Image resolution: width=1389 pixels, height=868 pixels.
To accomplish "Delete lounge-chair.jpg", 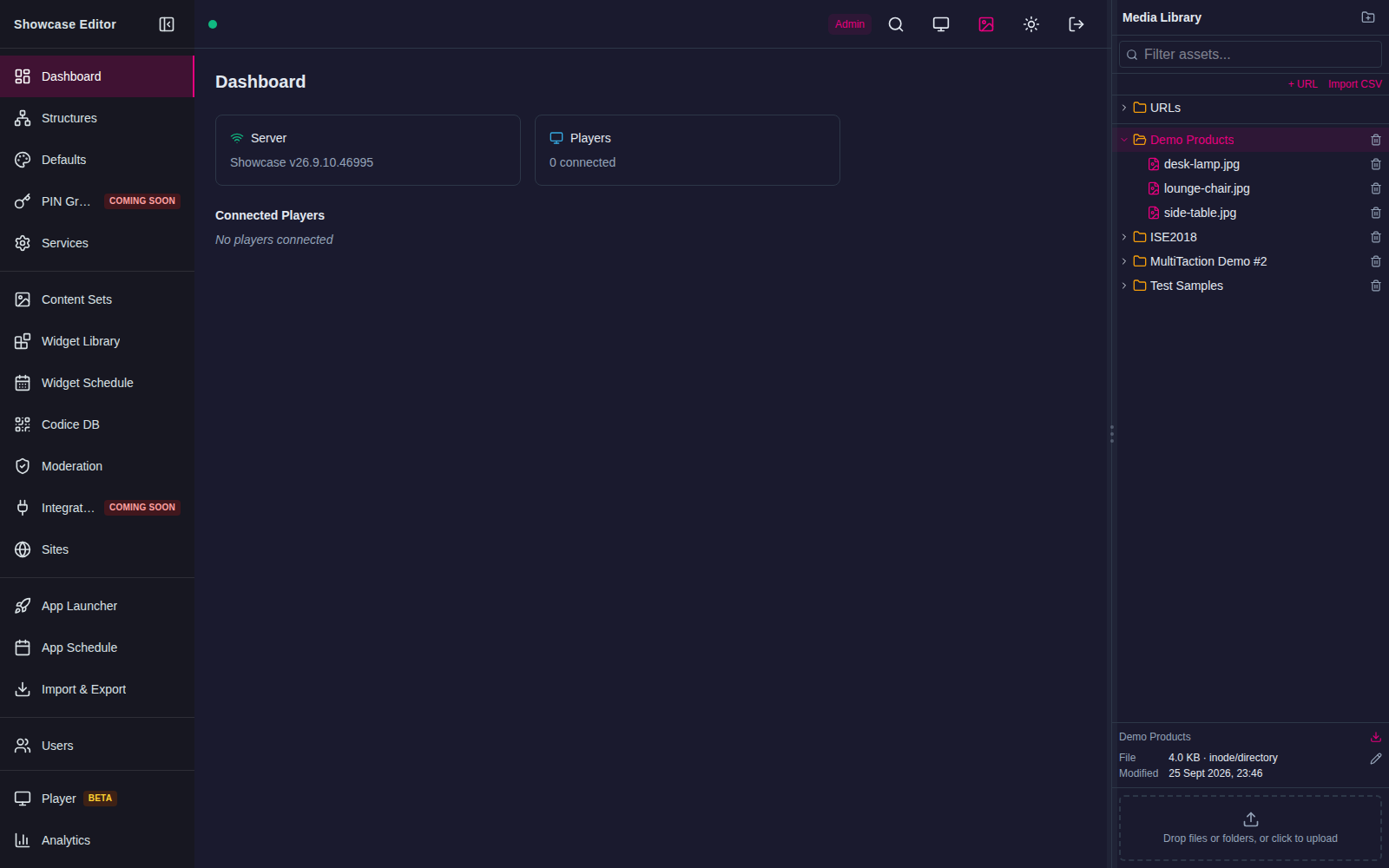I will pyautogui.click(x=1376, y=188).
